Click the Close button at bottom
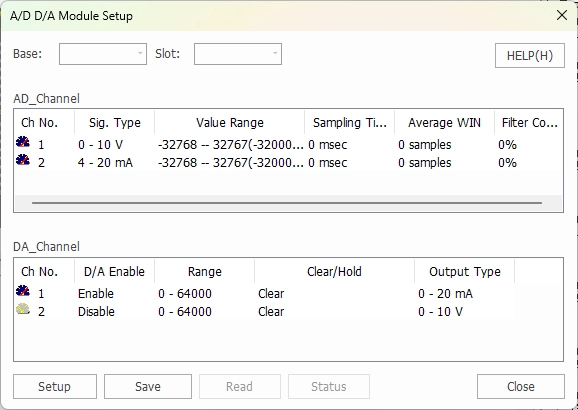Image resolution: width=578 pixels, height=410 pixels. [x=520, y=386]
